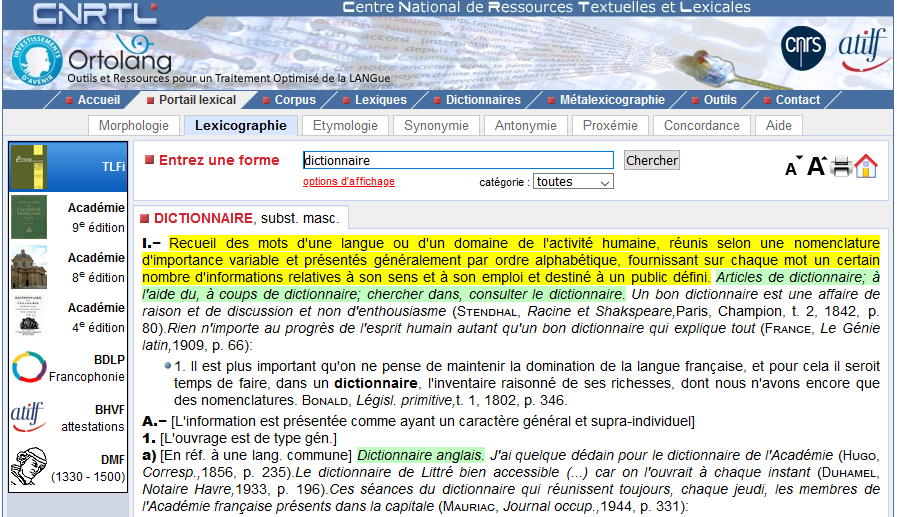This screenshot has height=517, width=897.
Task: Open the Lexiques menu
Action: click(375, 100)
